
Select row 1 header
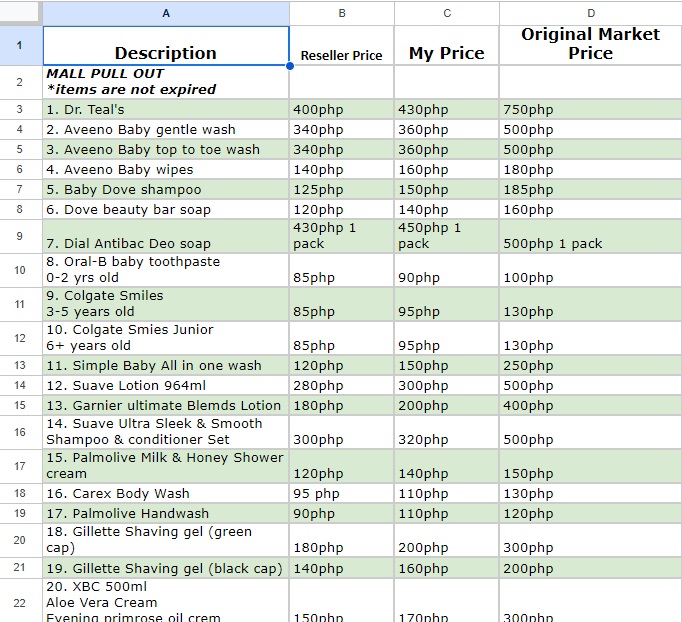coord(20,45)
